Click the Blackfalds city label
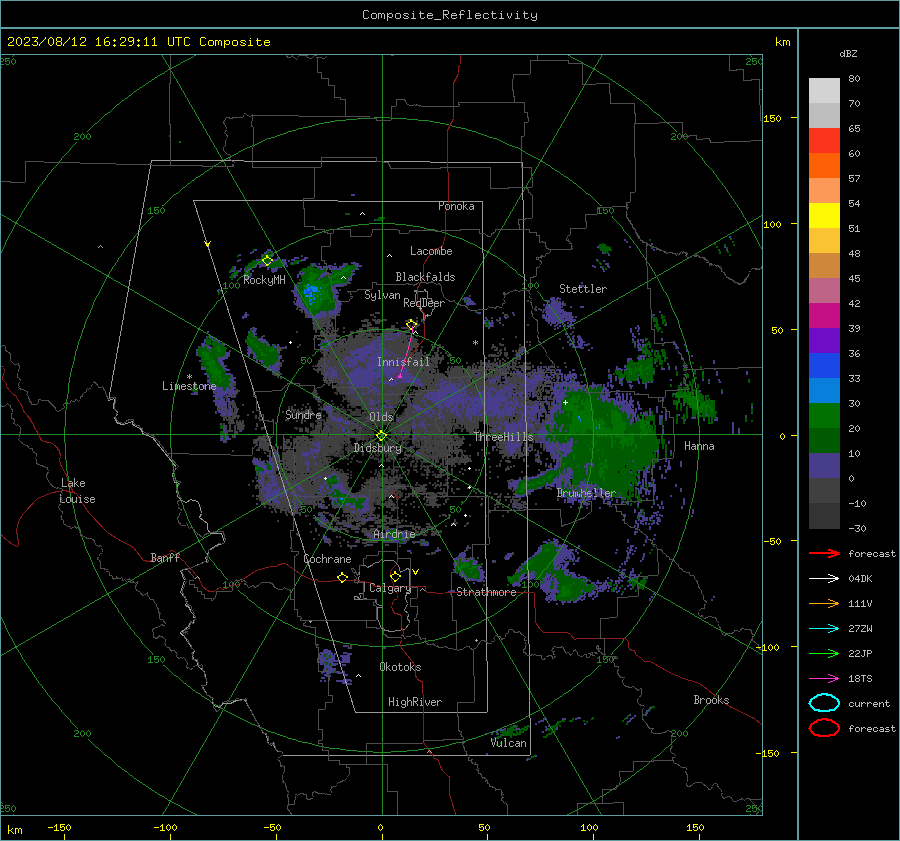The width and height of the screenshot is (900, 841). pos(425,277)
